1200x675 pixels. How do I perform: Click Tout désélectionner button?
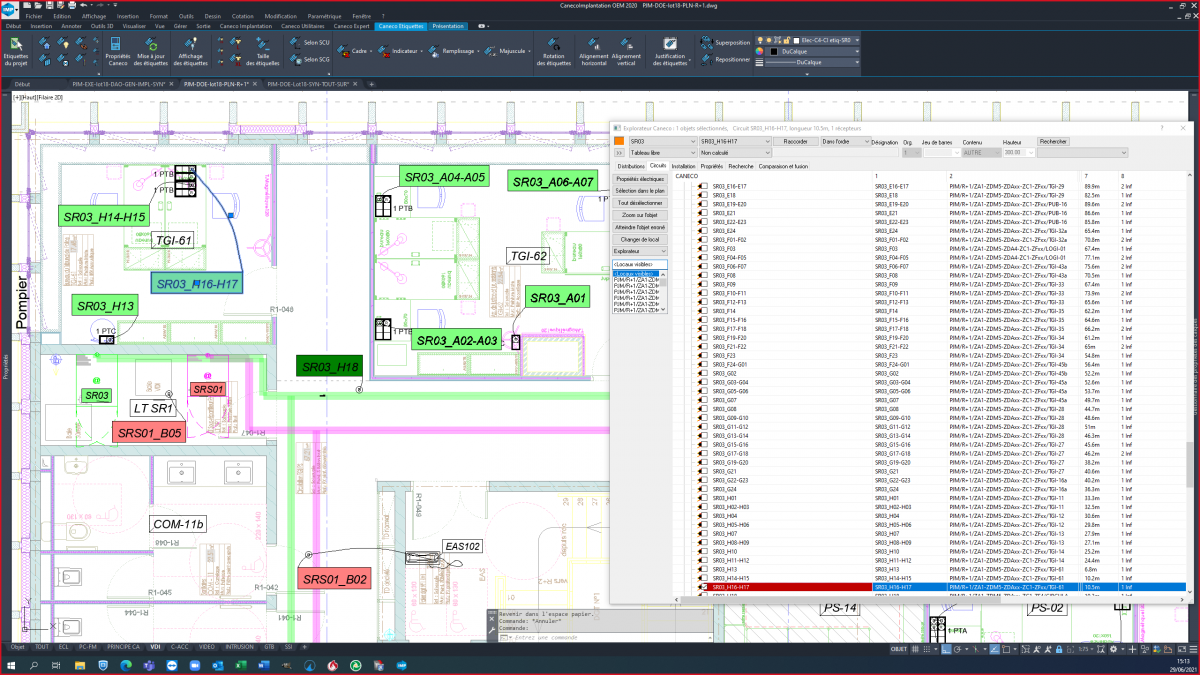[x=640, y=203]
